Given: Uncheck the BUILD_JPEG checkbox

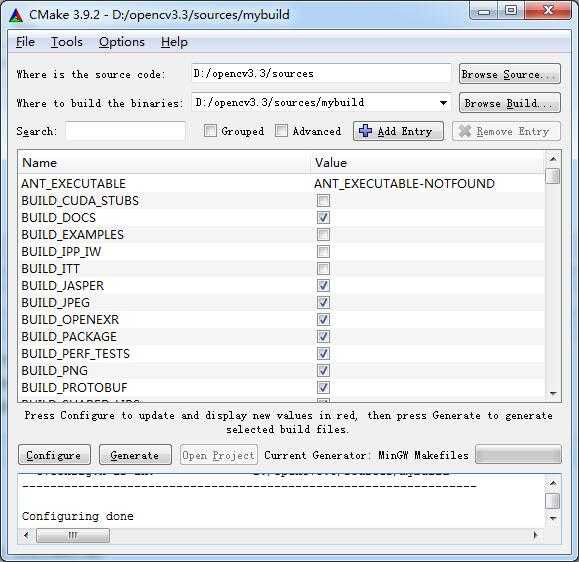Looking at the screenshot, I should [x=323, y=302].
